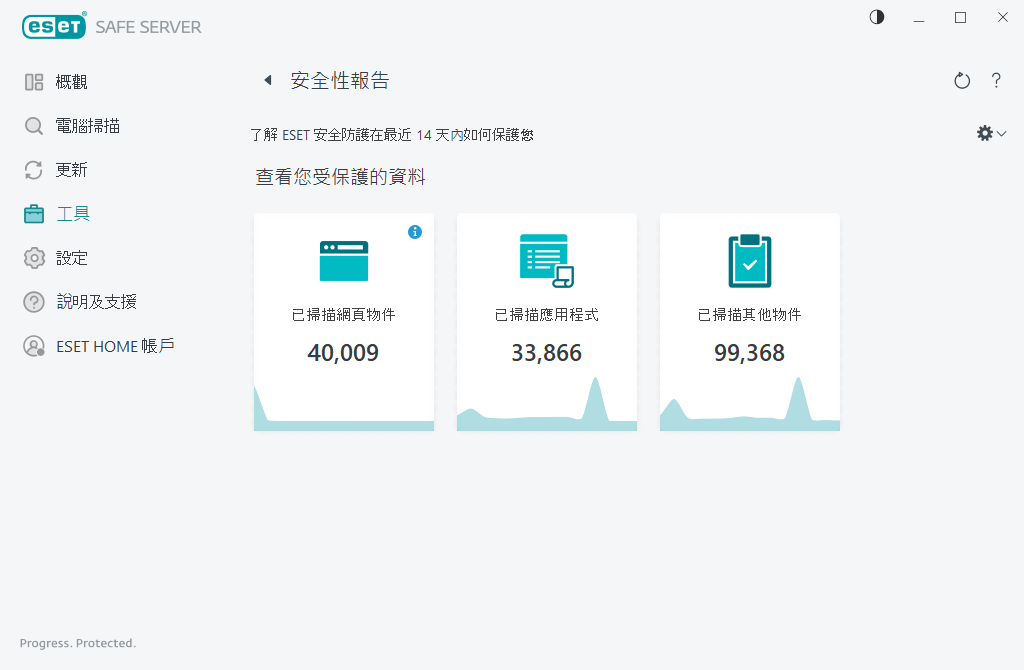Click the ESET HOME 帳戶 user icon
Screen dimensions: 1024x670
pos(34,346)
